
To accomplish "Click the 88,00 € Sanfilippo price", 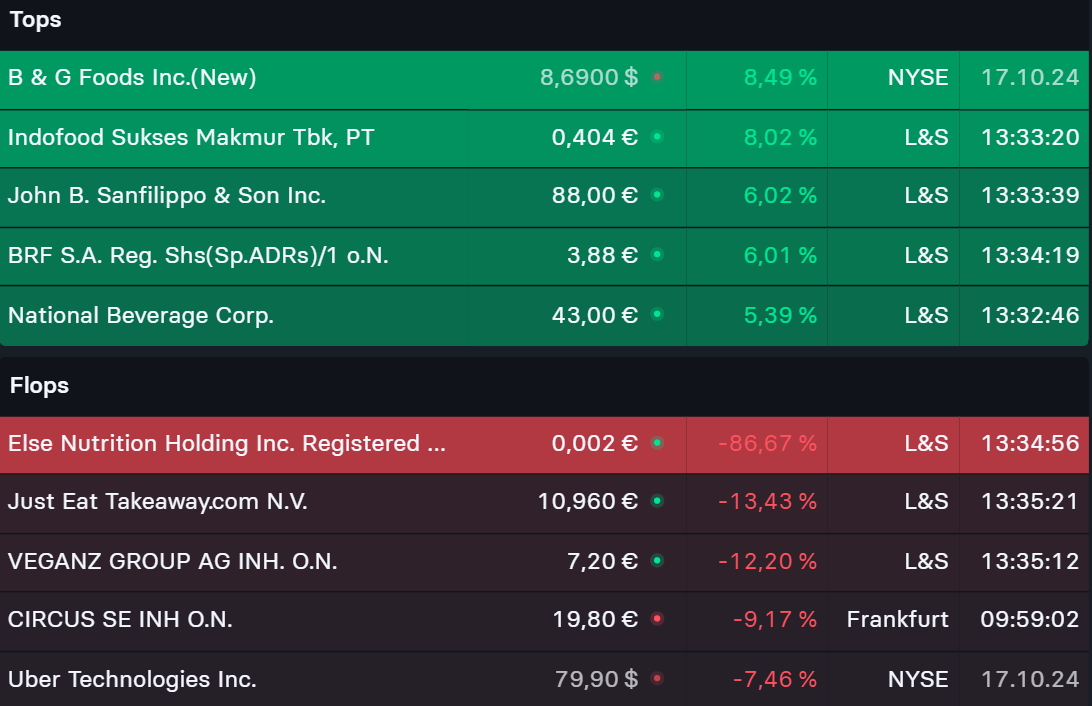I will tap(594, 195).
